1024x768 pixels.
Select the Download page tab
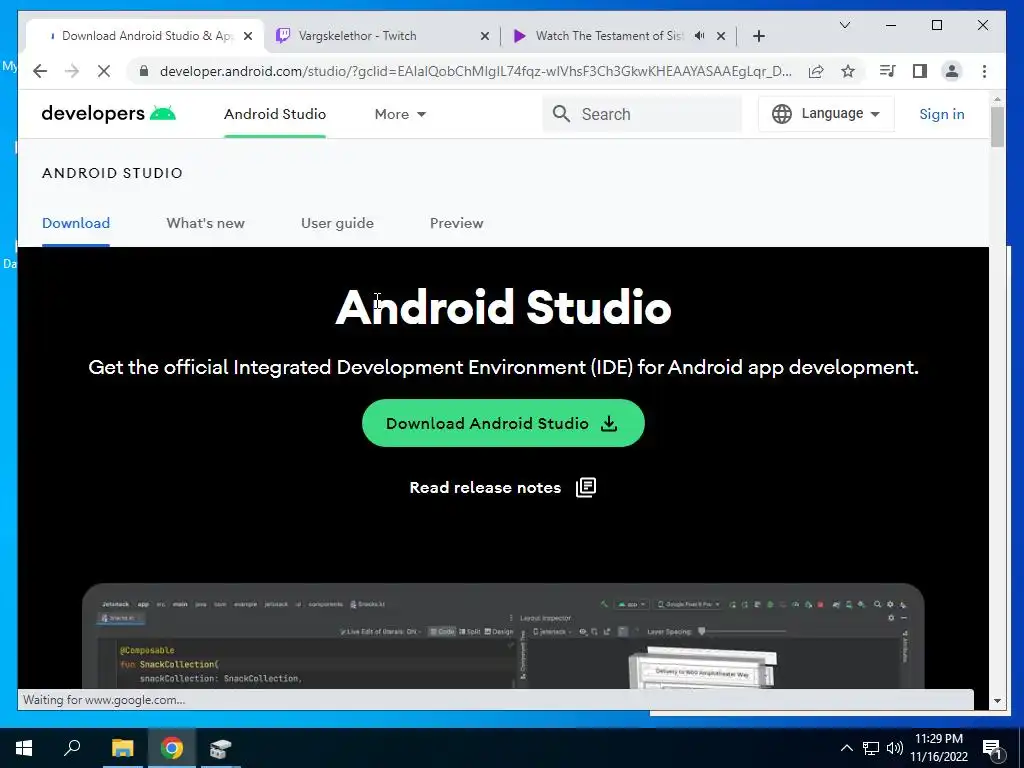pos(76,223)
